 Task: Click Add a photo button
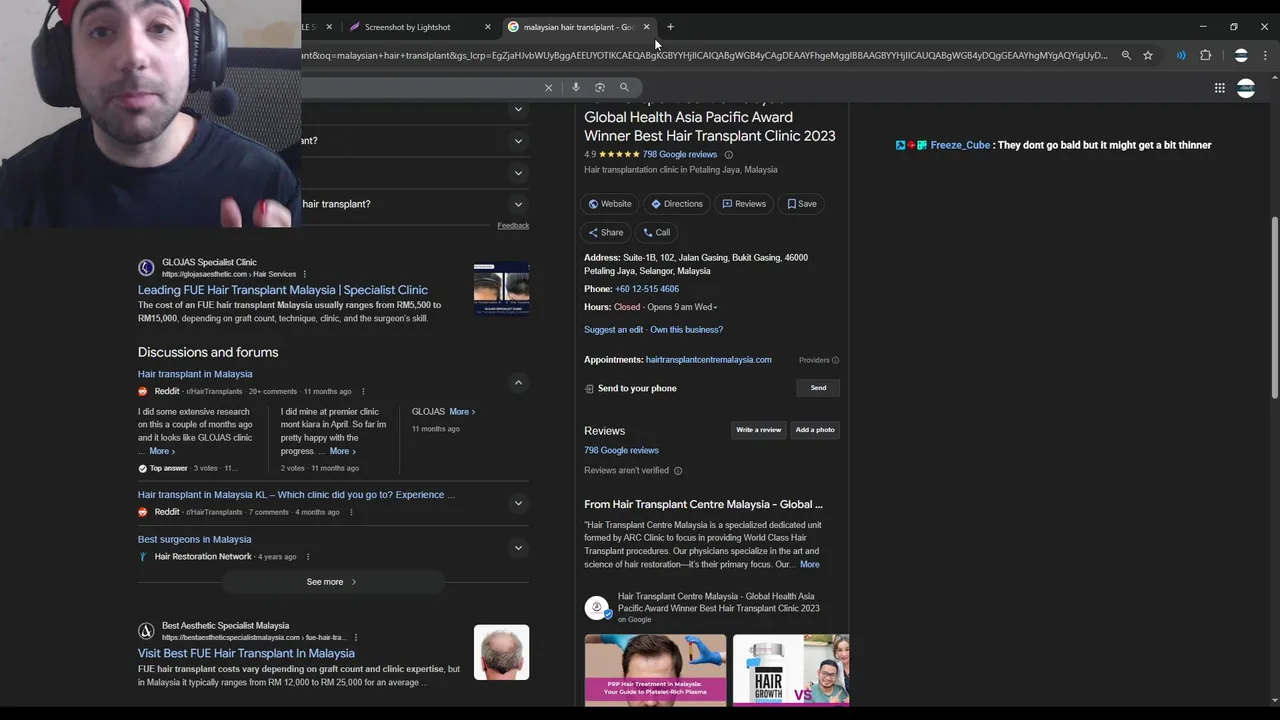pos(814,430)
